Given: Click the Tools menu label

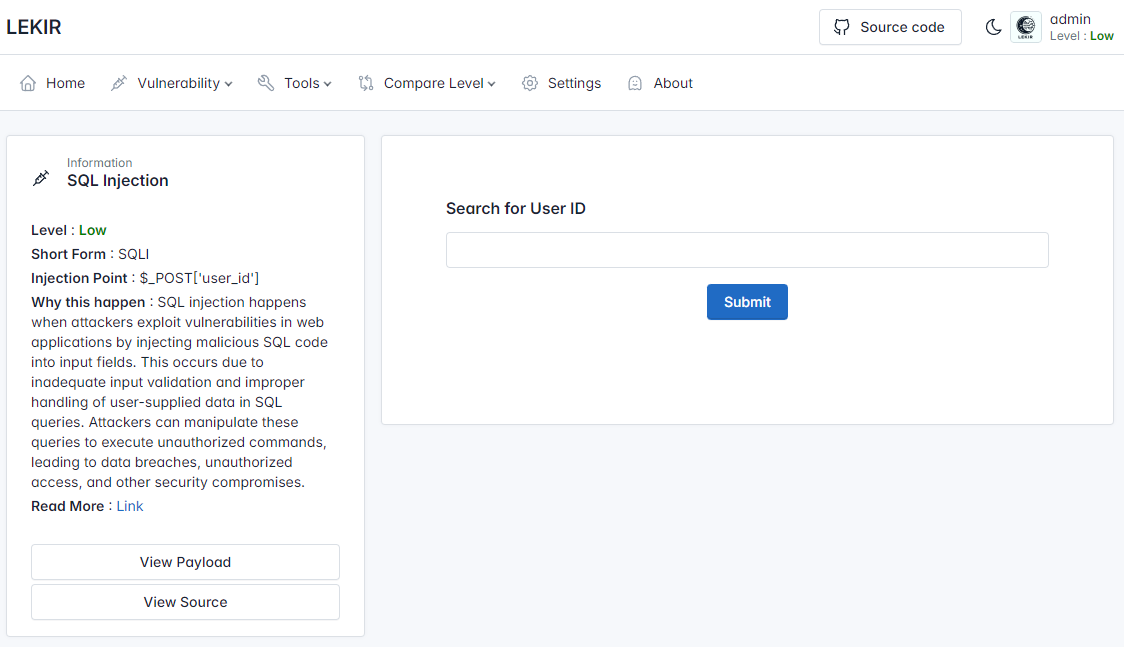Looking at the screenshot, I should (302, 83).
